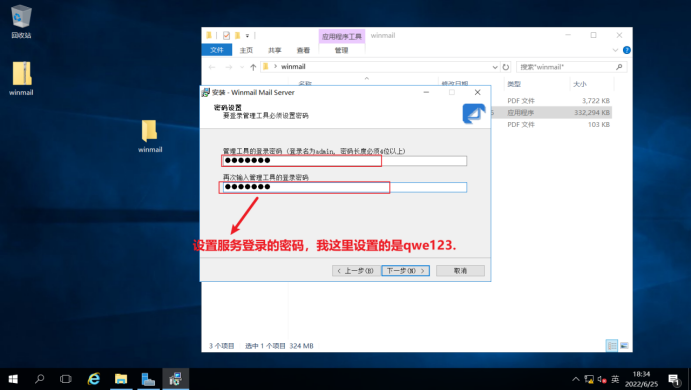Go up one folder level in Explorer
The width and height of the screenshot is (691, 390).
click(x=253, y=67)
